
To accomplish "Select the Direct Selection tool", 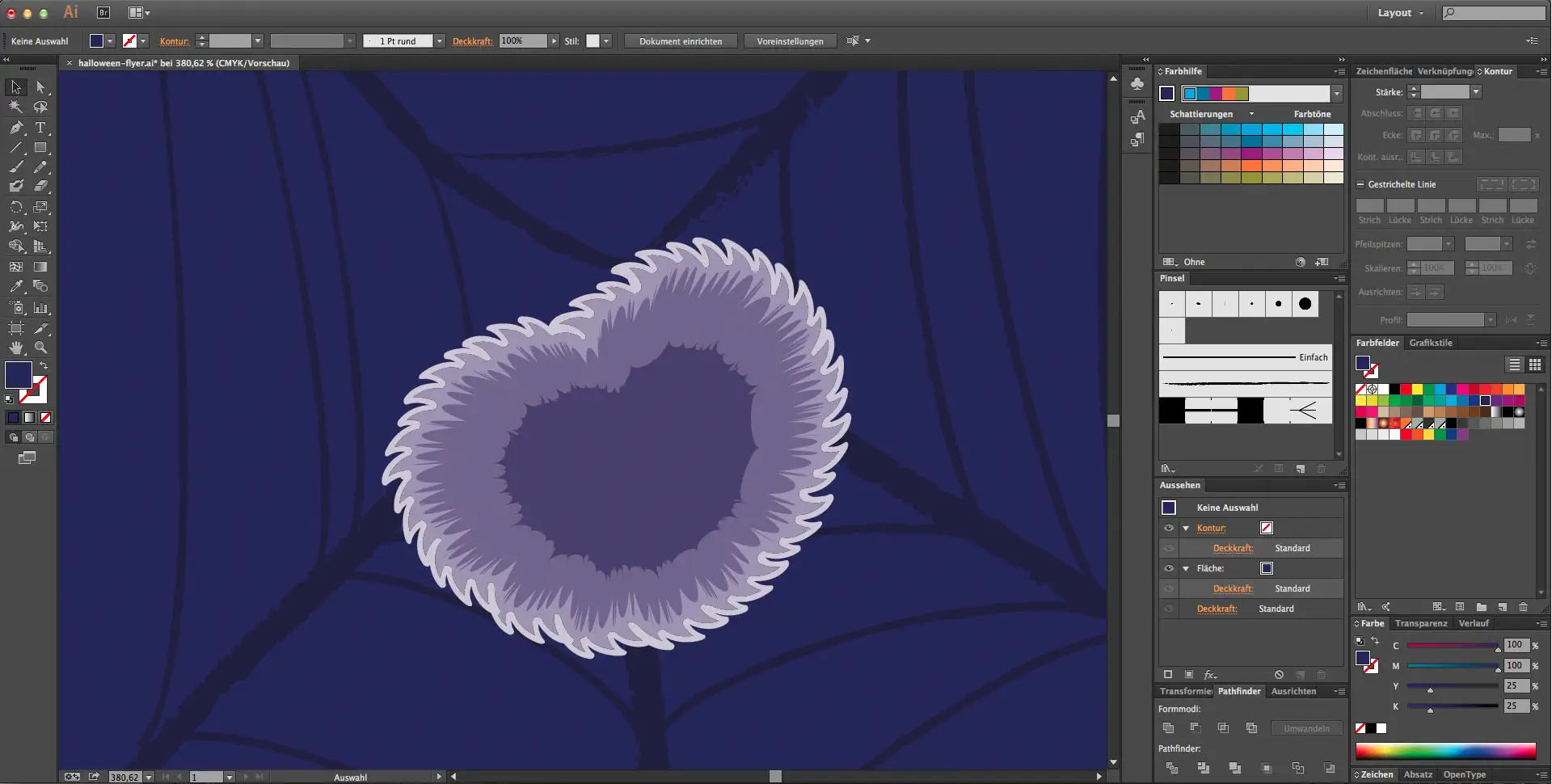I will [40, 87].
